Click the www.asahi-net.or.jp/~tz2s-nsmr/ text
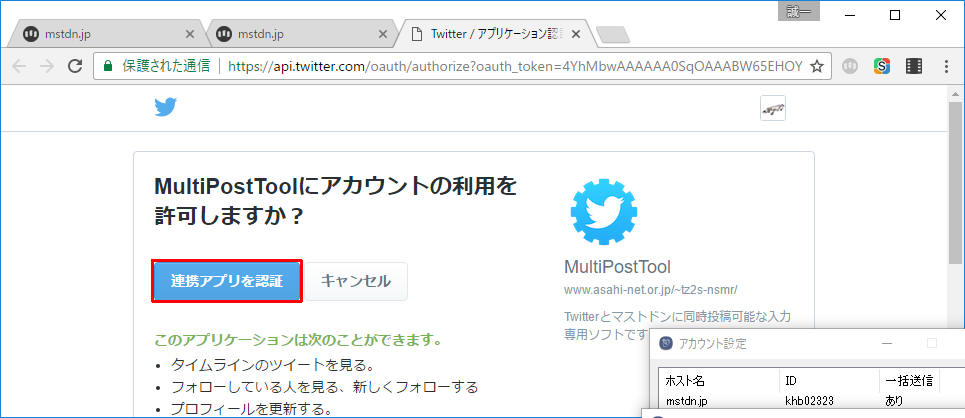 click(x=651, y=289)
